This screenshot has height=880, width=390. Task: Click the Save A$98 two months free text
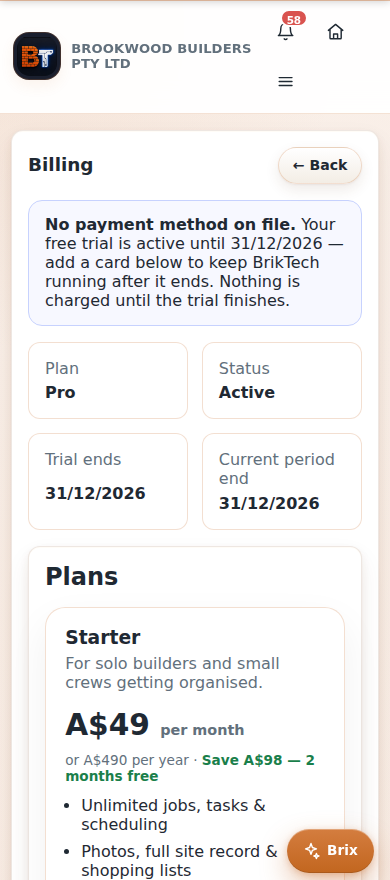click(190, 768)
